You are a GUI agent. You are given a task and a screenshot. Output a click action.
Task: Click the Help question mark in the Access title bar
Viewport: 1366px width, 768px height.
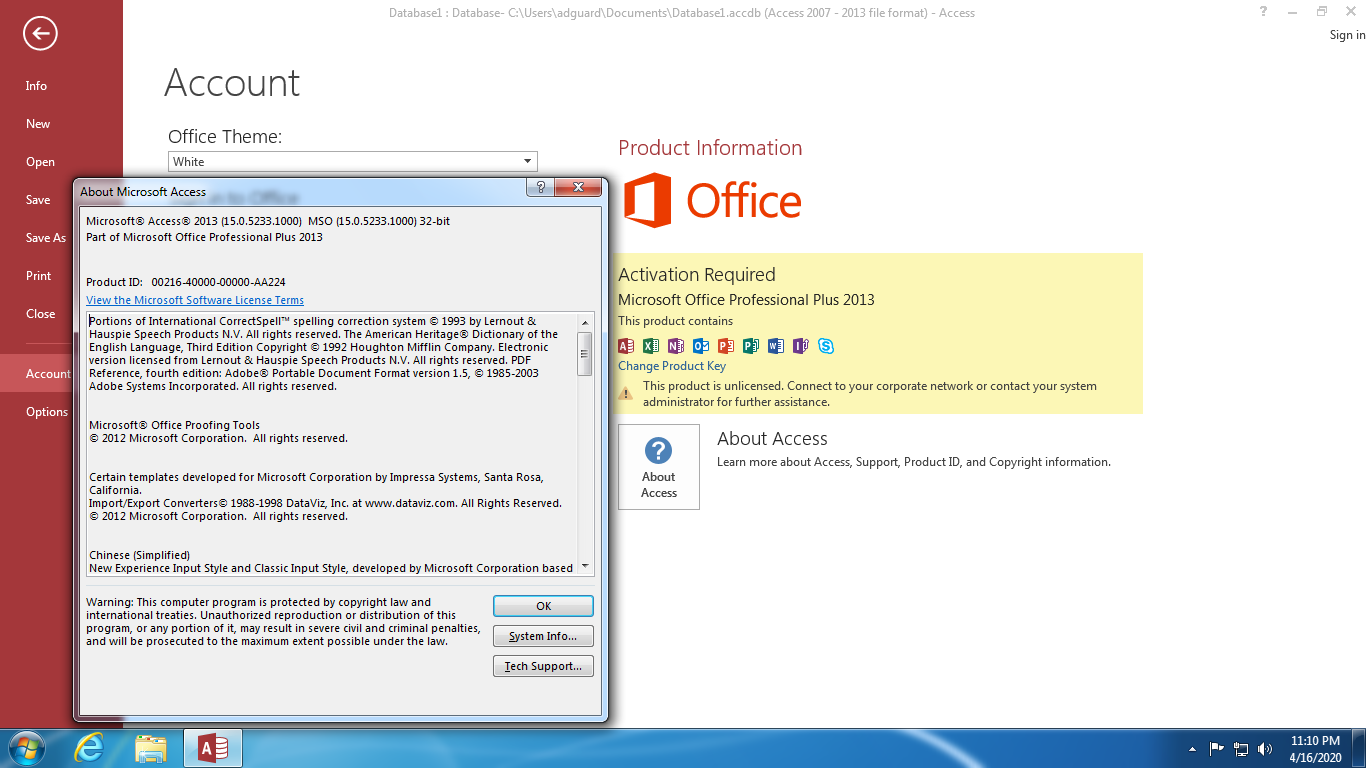[x=1264, y=12]
